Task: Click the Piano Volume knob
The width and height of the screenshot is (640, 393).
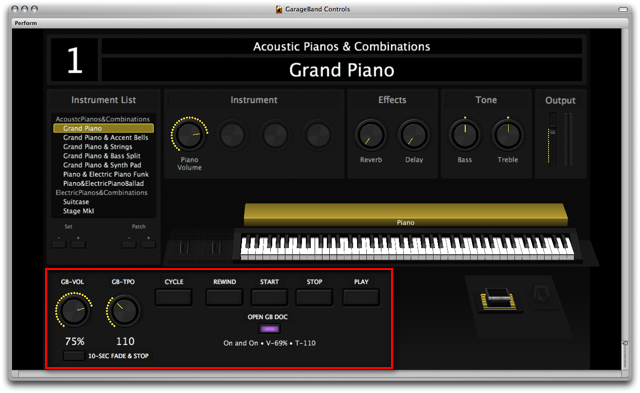Action: (x=189, y=134)
